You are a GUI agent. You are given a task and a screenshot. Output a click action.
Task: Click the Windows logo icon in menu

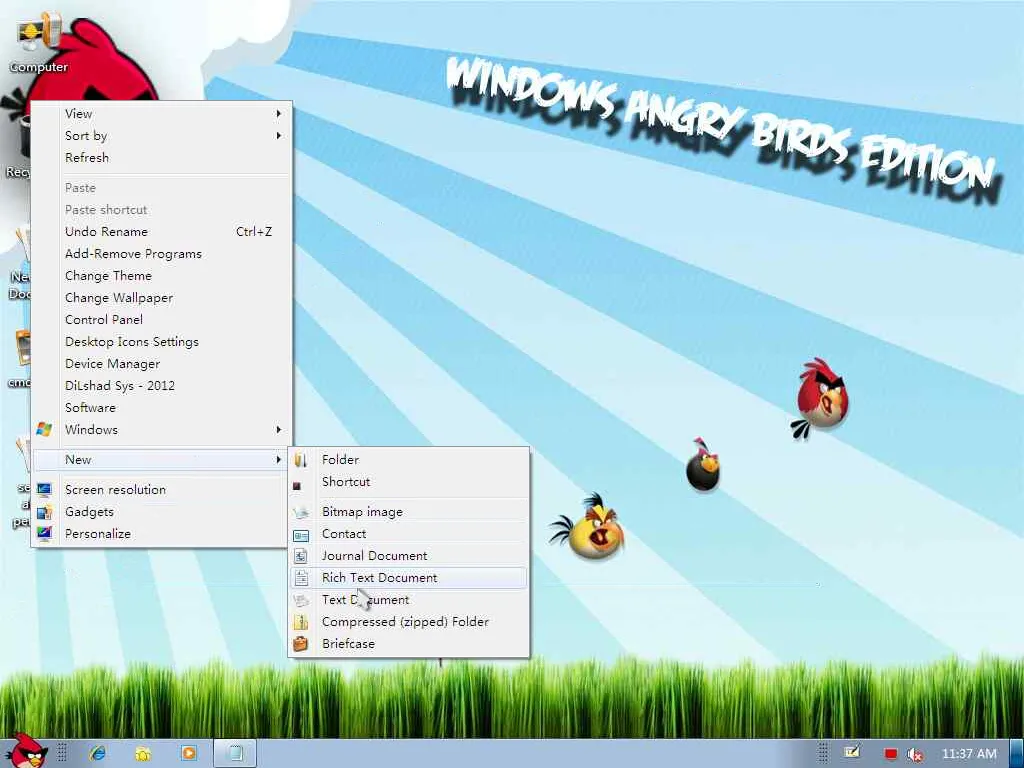click(x=44, y=430)
